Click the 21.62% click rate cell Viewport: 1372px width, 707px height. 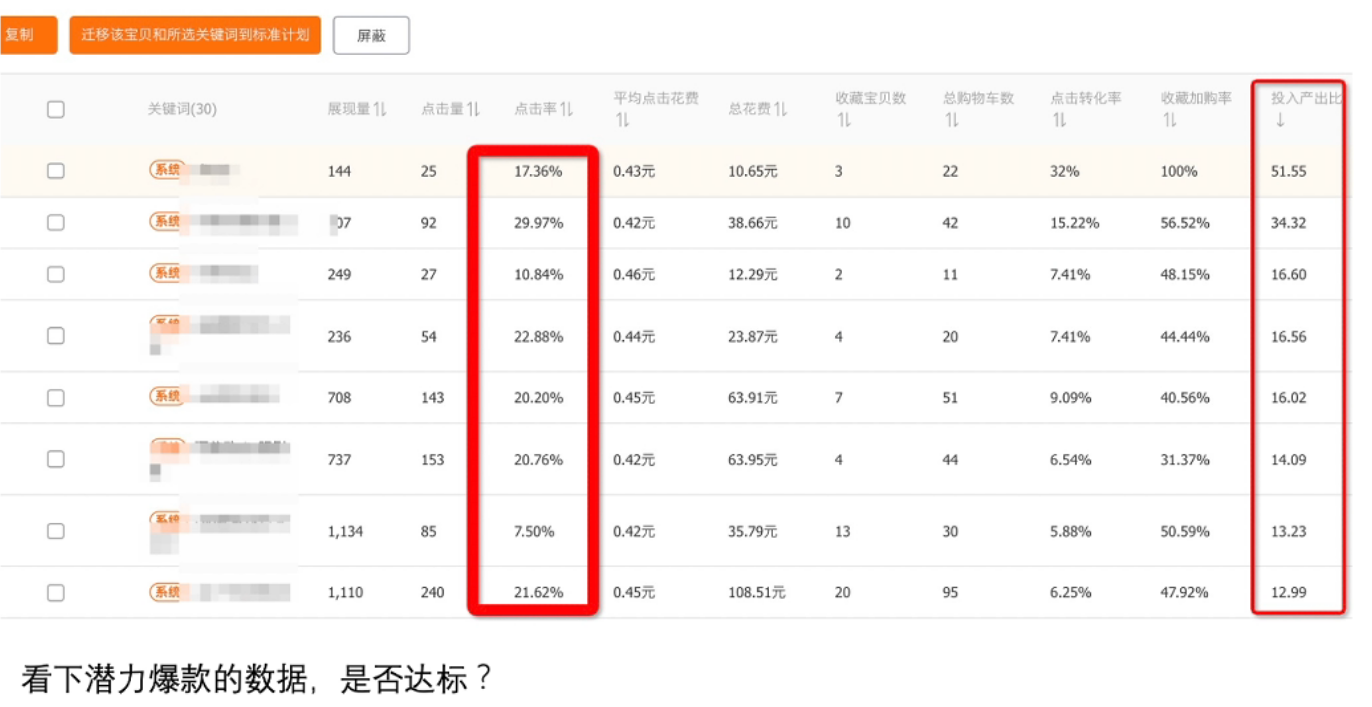click(x=538, y=593)
